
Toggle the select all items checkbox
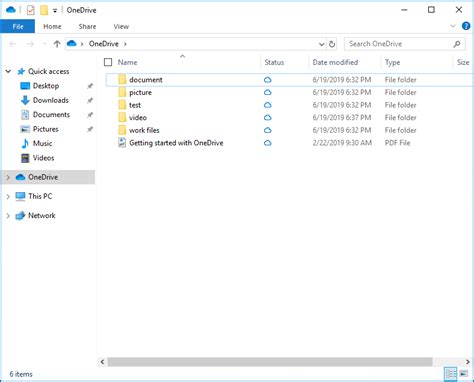pos(108,62)
